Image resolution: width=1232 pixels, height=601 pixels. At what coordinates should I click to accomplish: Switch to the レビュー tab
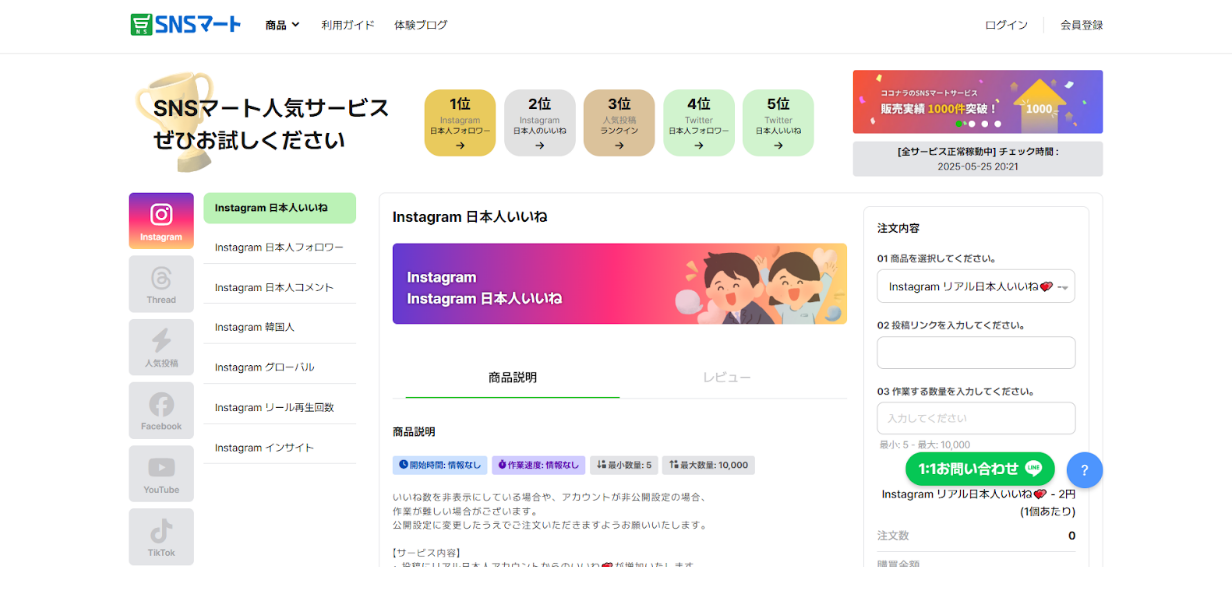(726, 378)
